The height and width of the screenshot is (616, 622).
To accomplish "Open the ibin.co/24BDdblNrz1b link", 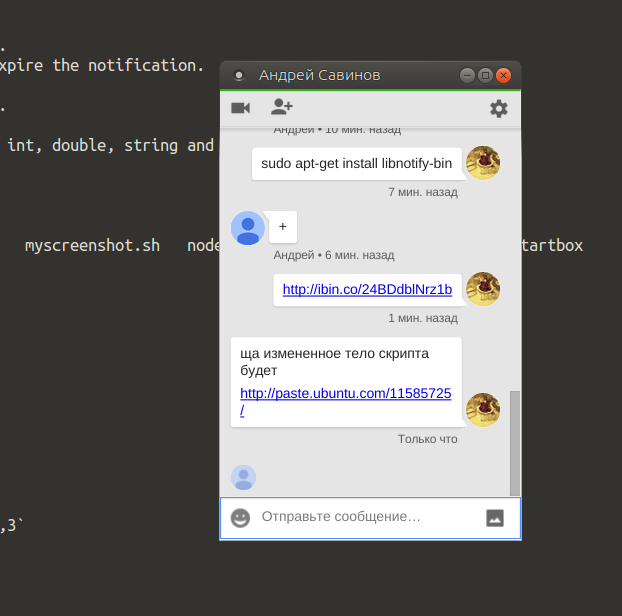I will pyautogui.click(x=367, y=289).
